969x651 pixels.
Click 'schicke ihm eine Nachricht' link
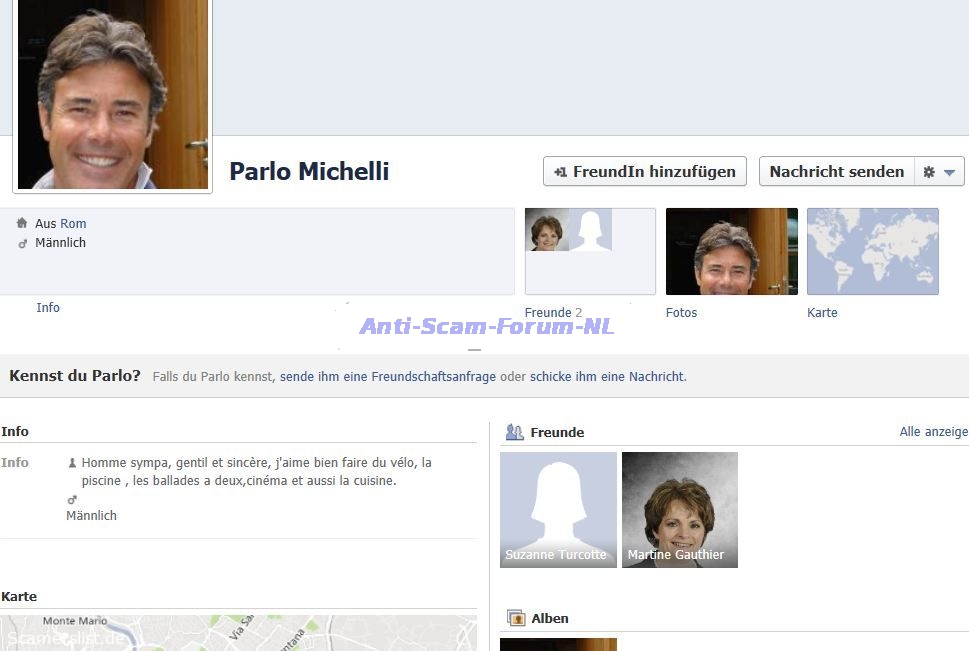pyautogui.click(x=607, y=377)
